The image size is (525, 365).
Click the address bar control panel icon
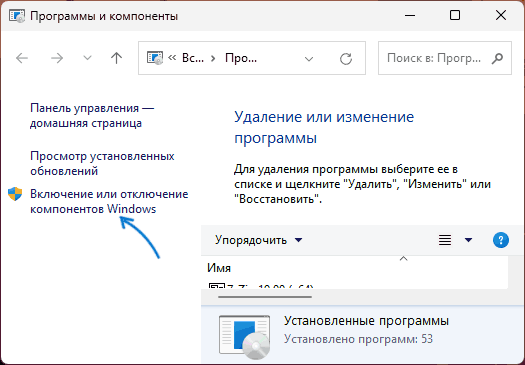click(155, 58)
